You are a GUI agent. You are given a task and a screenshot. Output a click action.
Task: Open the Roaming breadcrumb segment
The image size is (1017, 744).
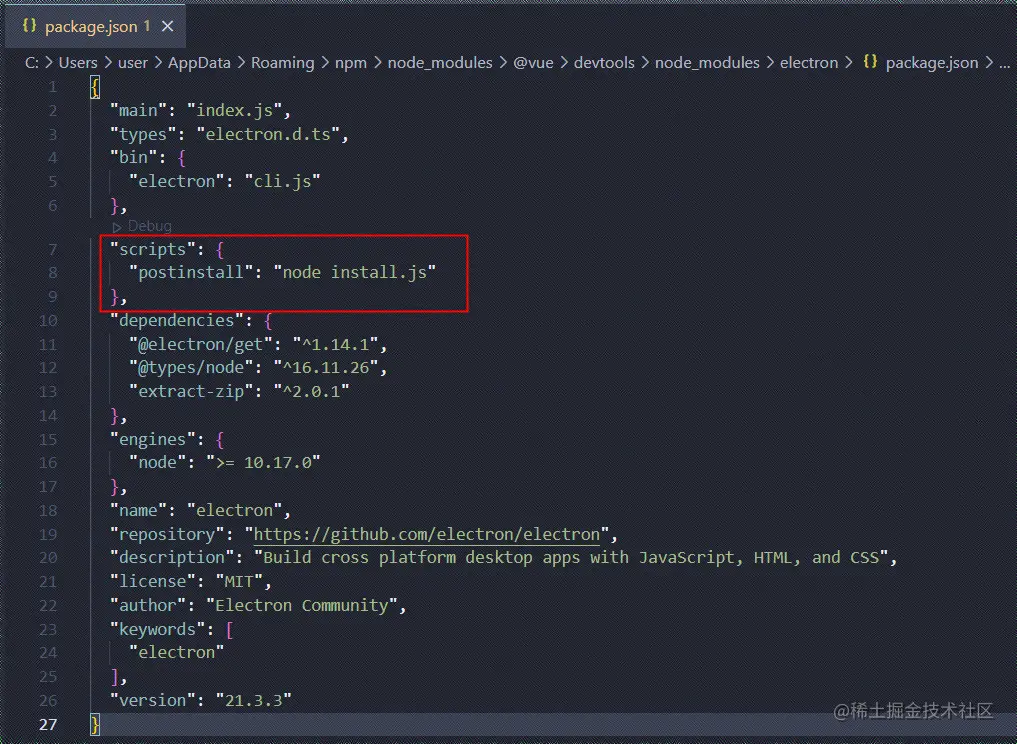(282, 62)
